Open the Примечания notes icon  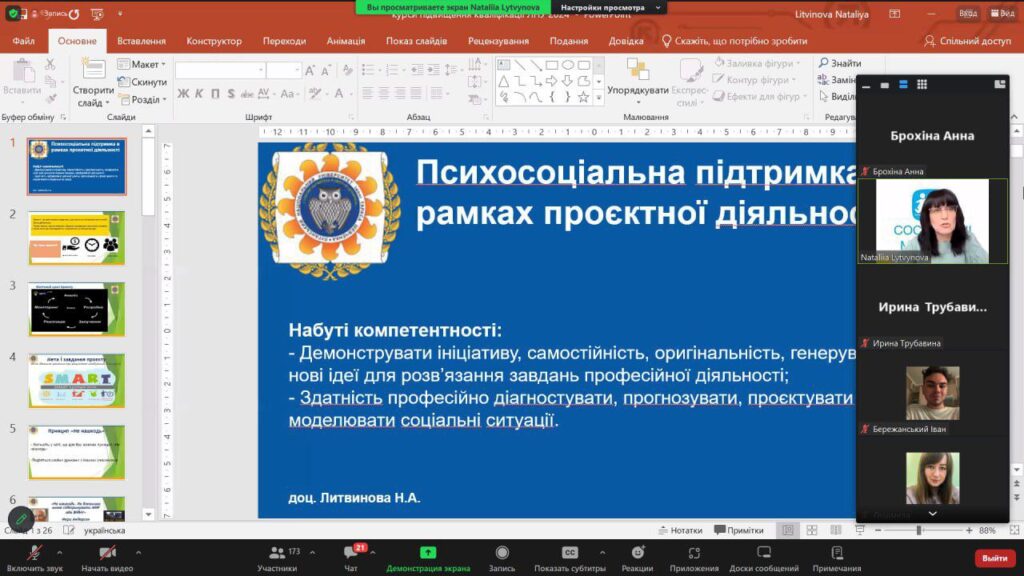(836, 553)
